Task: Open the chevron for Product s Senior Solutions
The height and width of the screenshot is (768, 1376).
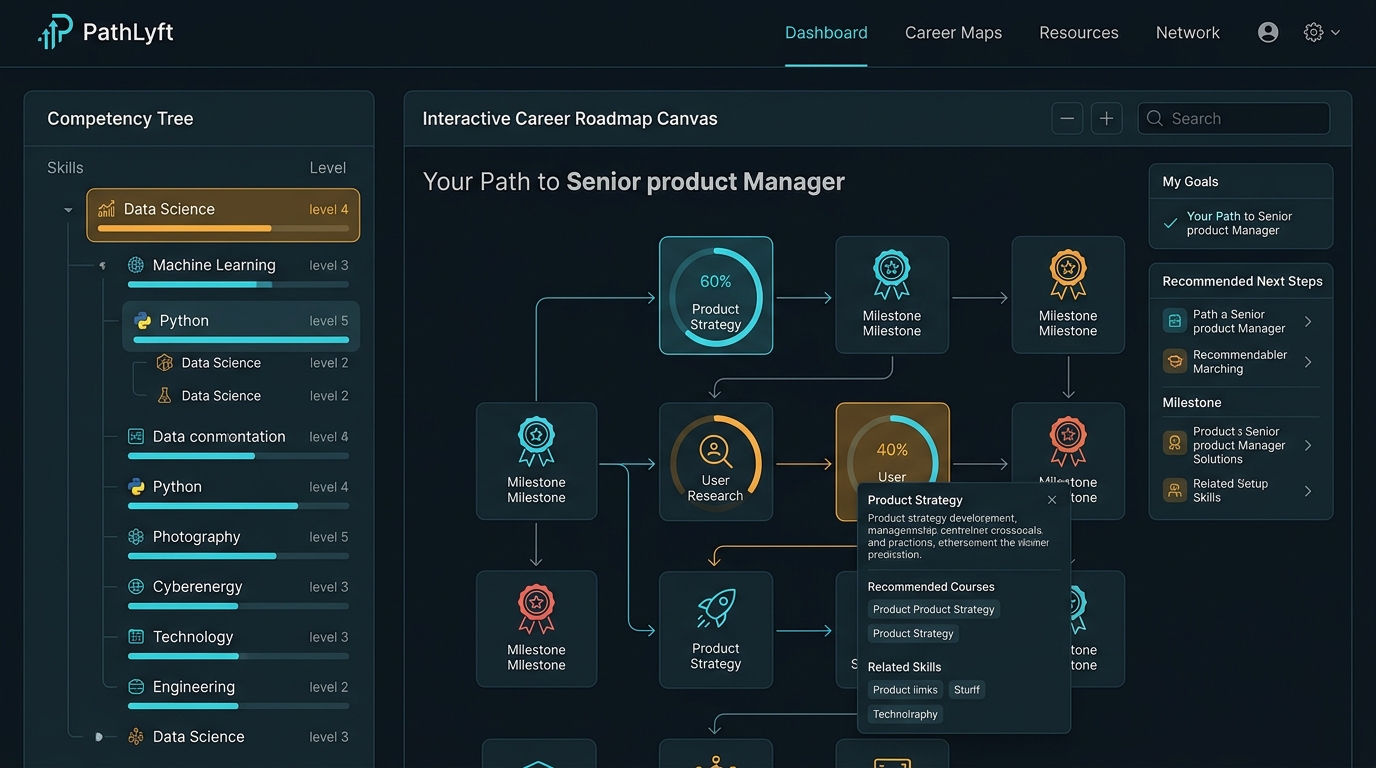Action: [1308, 445]
